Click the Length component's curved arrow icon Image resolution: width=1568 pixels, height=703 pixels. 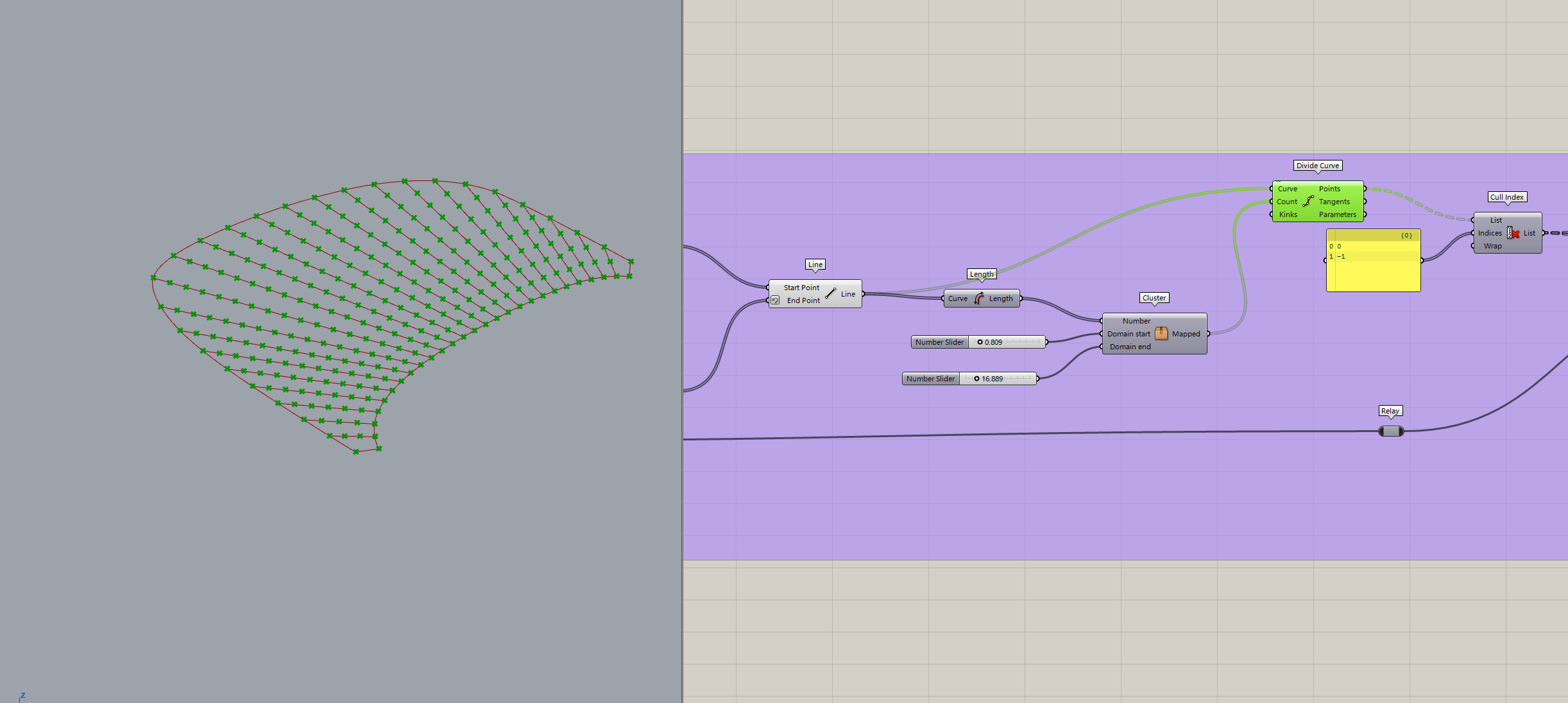979,299
